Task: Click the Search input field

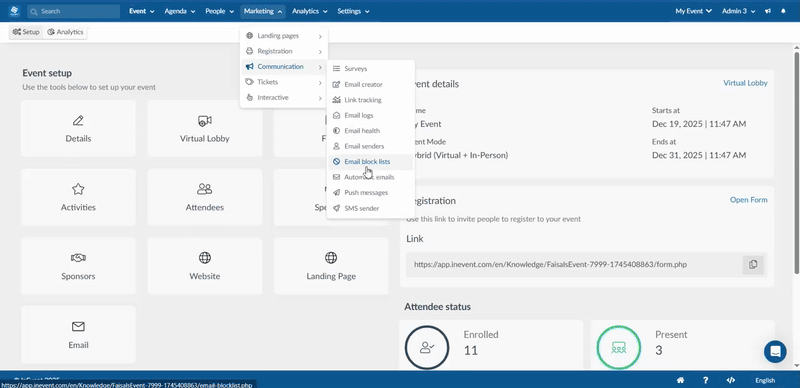Action: pyautogui.click(x=73, y=11)
